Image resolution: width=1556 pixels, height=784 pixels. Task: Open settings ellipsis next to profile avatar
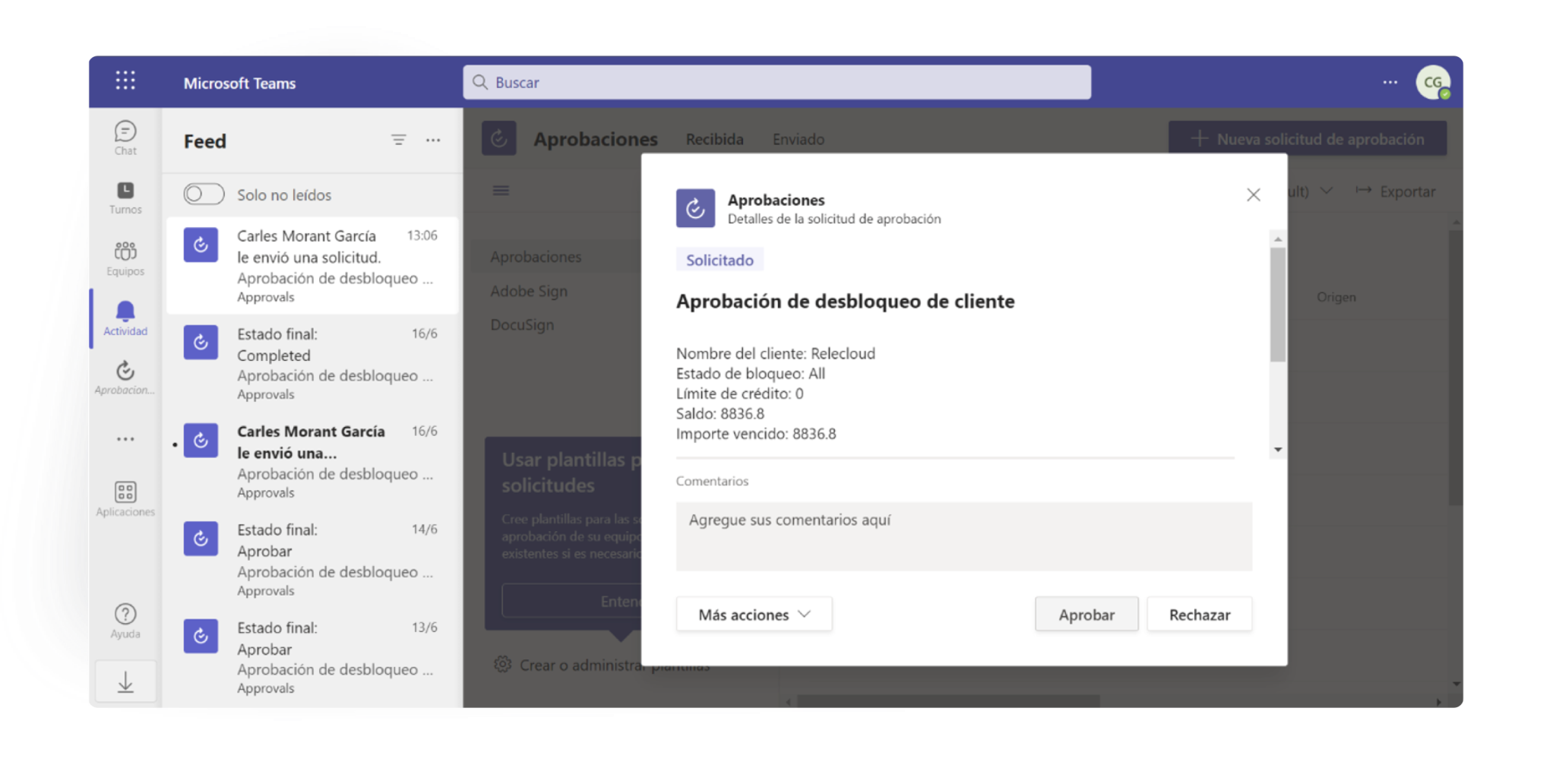point(1390,82)
